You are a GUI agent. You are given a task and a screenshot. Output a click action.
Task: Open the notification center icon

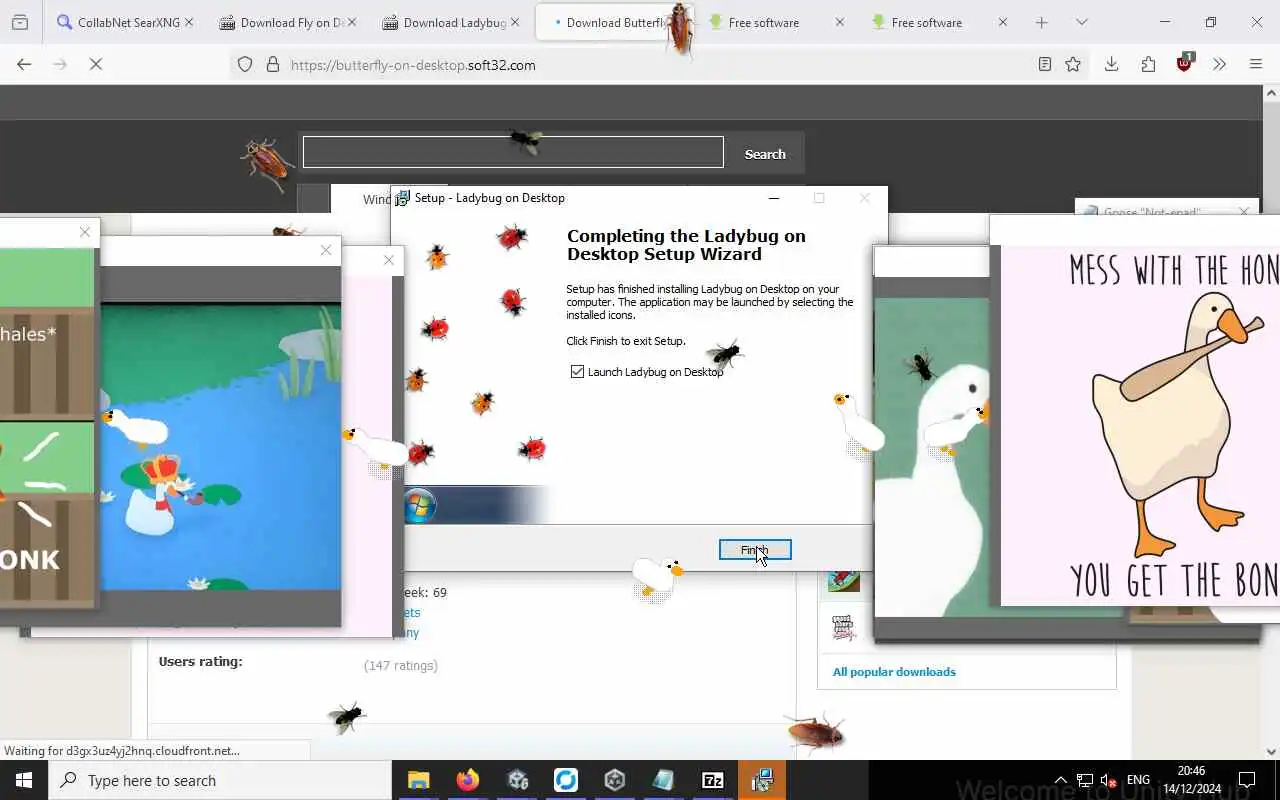pyautogui.click(x=1247, y=780)
